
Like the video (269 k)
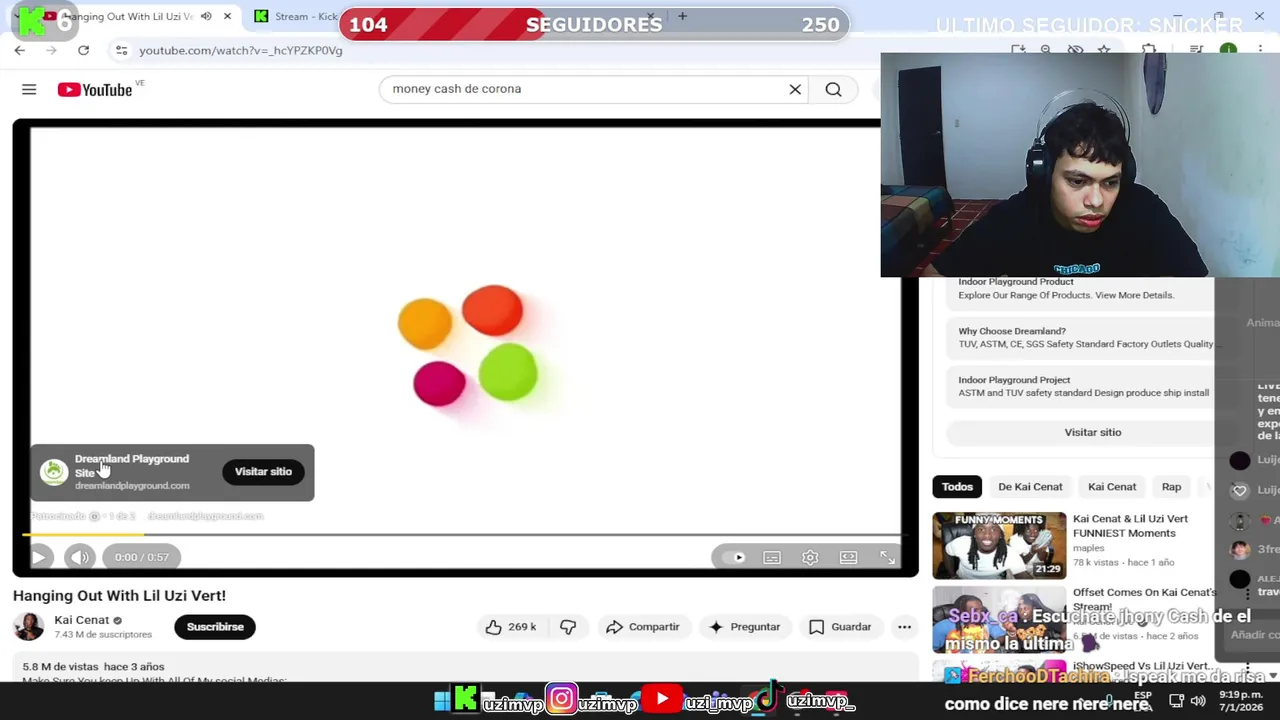(x=511, y=627)
